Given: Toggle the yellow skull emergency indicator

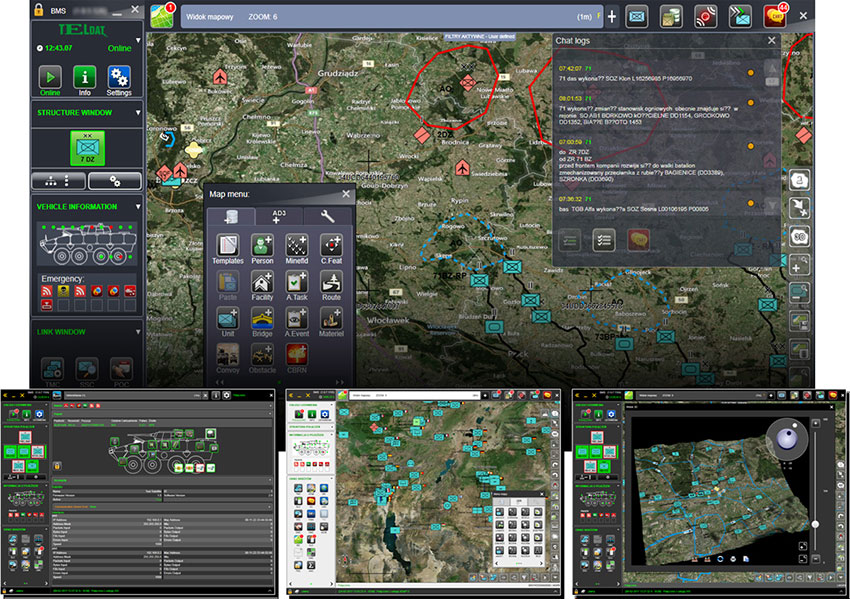Looking at the screenshot, I should tap(63, 291).
